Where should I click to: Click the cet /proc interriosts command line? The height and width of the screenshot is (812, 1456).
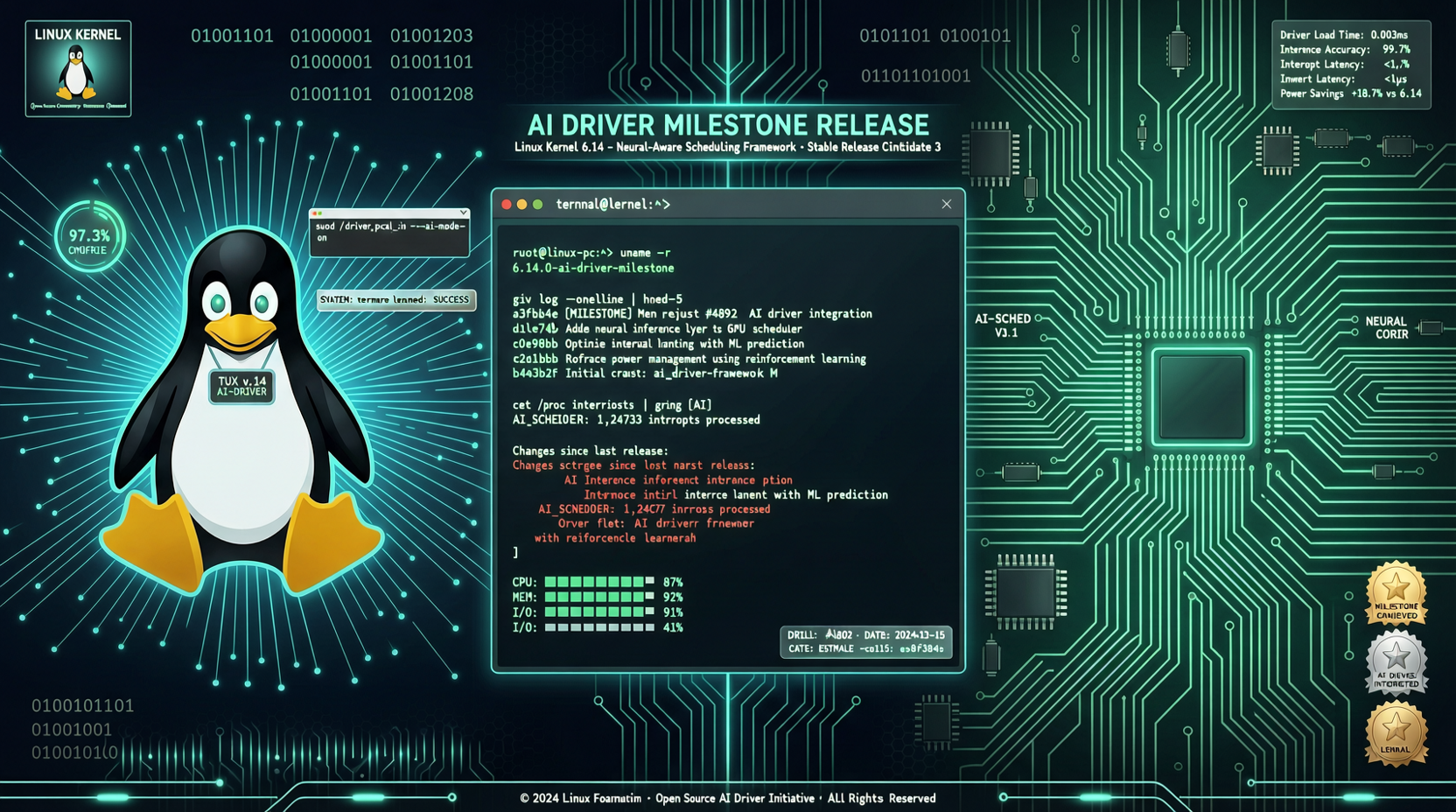pyautogui.click(x=612, y=405)
